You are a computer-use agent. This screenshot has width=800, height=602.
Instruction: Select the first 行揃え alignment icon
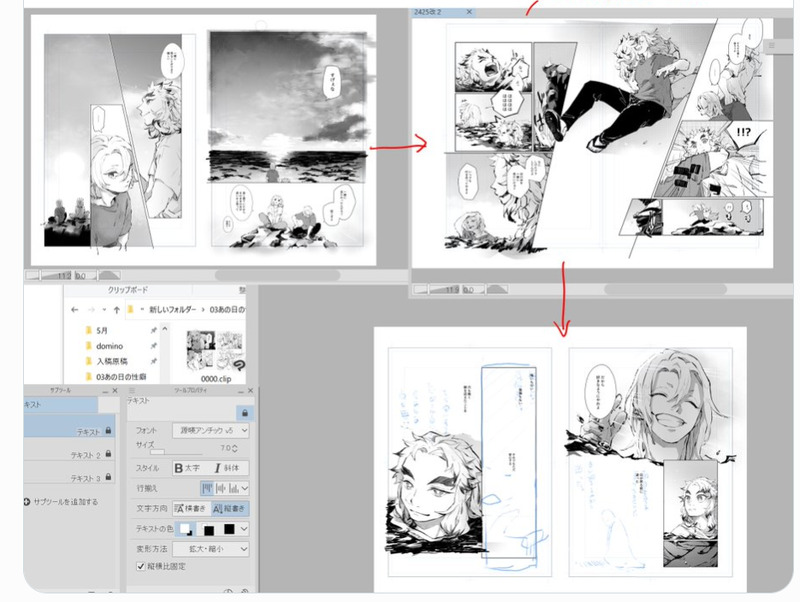[x=207, y=488]
